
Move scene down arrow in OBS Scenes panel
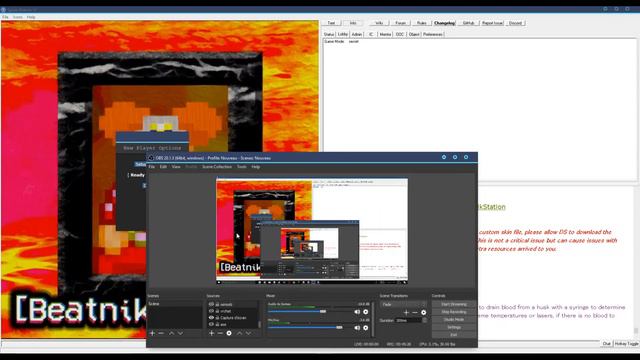pos(180,333)
